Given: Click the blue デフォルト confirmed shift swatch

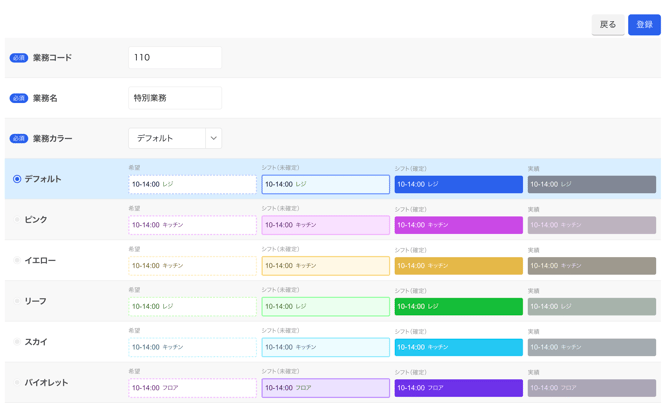Looking at the screenshot, I should click(x=458, y=184).
